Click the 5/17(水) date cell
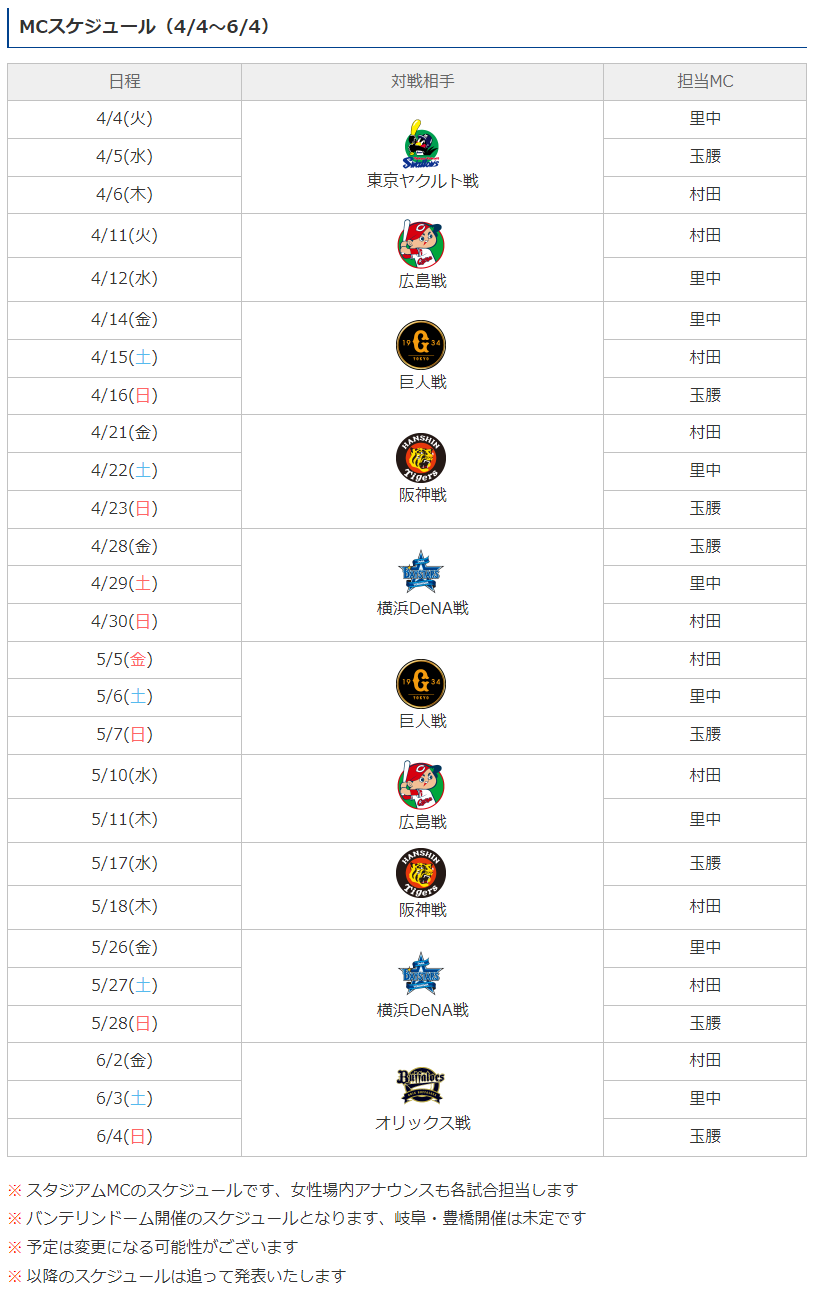 coord(124,864)
